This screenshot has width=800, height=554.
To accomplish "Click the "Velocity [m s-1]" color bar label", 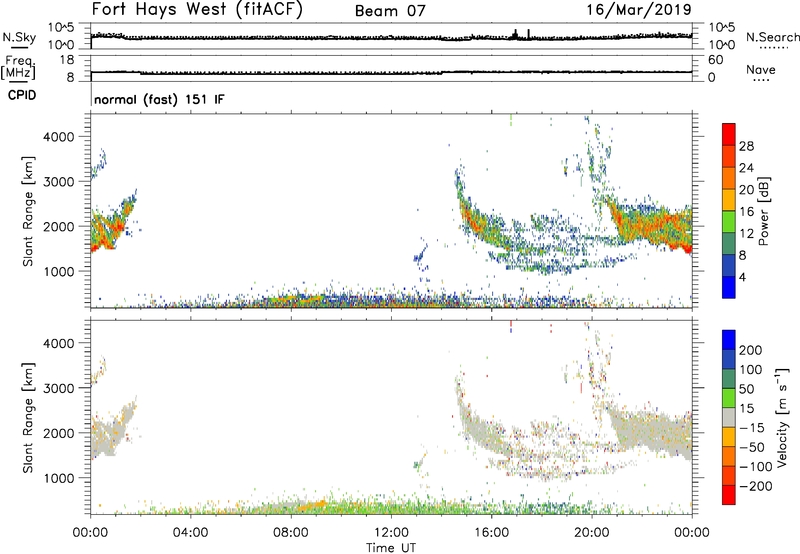I will click(782, 417).
